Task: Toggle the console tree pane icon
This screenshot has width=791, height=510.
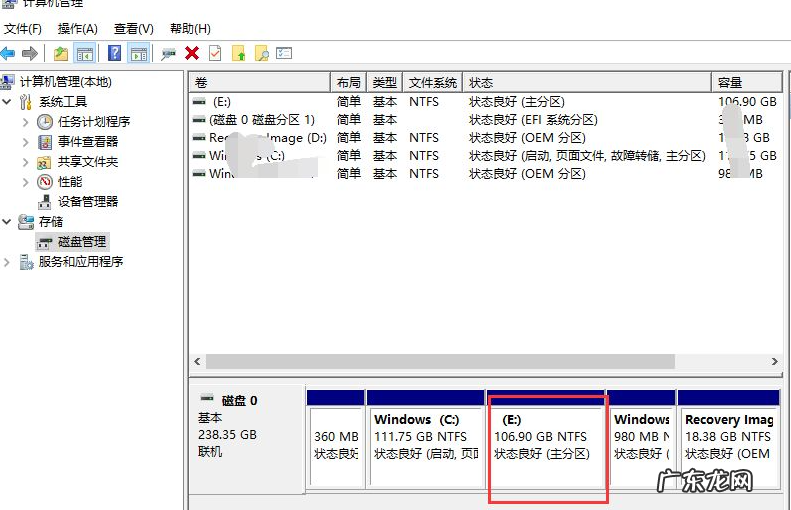Action: point(84,53)
